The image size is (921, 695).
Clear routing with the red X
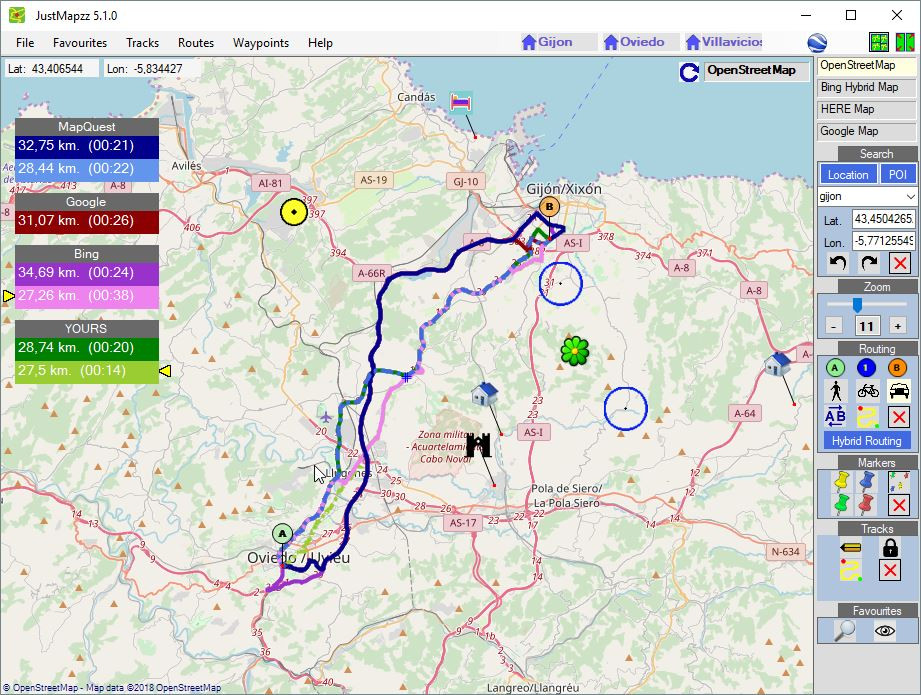(x=899, y=417)
